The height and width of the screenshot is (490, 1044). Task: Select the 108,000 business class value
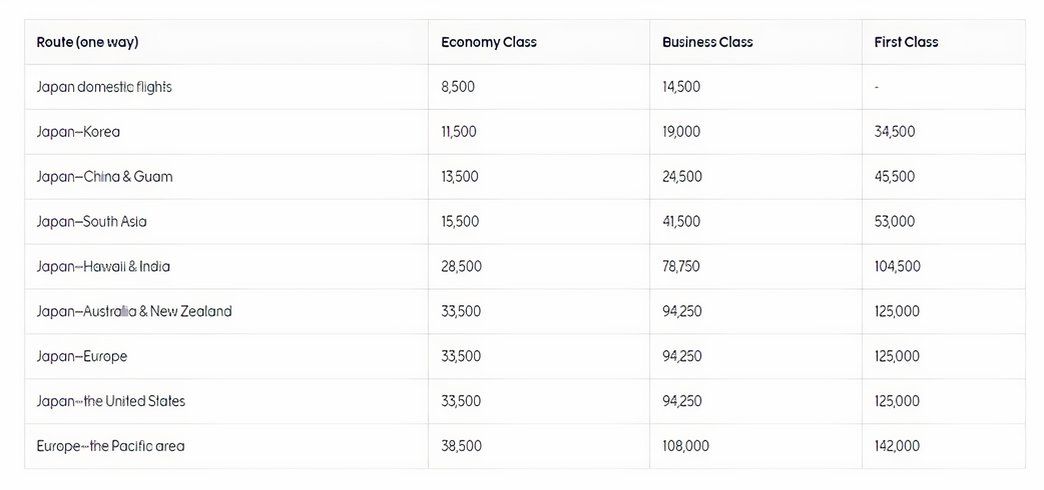(685, 446)
